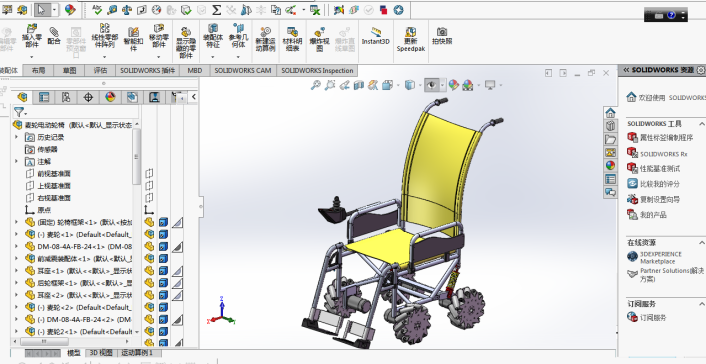Collapse the SOLIDWORKS 工具 section

[x=701, y=123]
